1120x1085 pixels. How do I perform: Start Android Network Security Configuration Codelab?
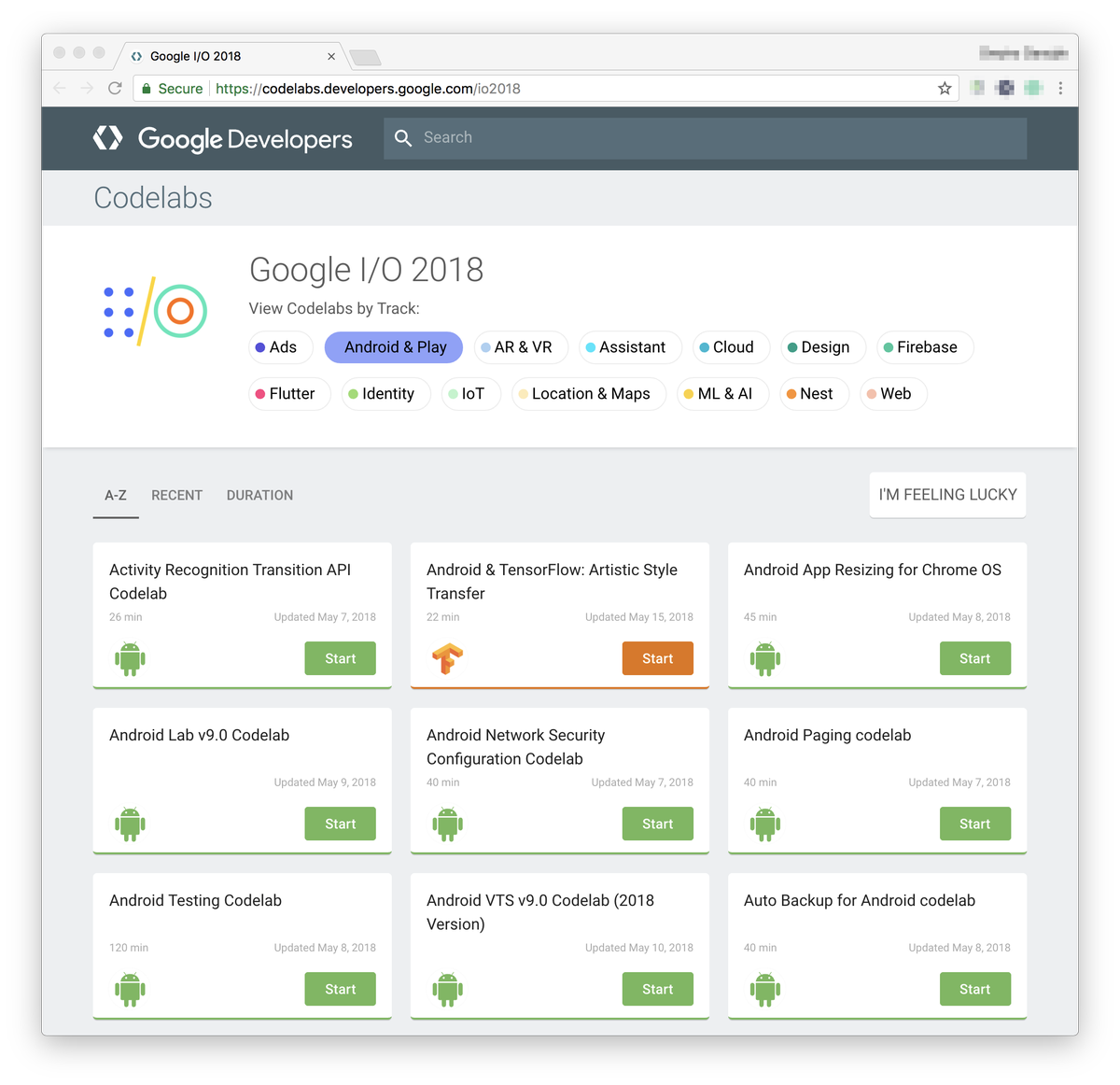tap(658, 824)
